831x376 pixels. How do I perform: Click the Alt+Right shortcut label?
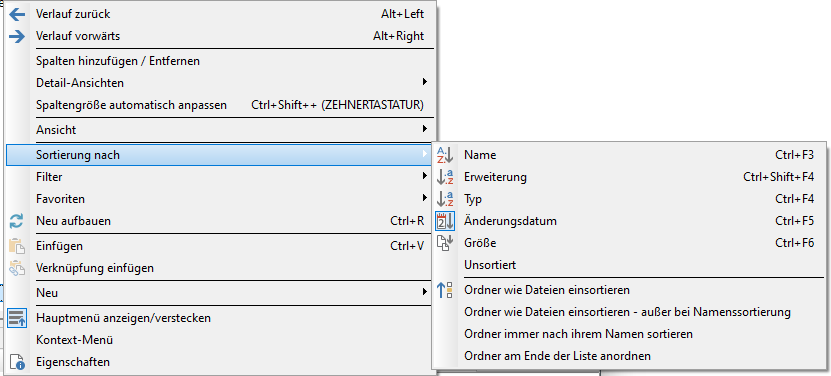pos(399,36)
